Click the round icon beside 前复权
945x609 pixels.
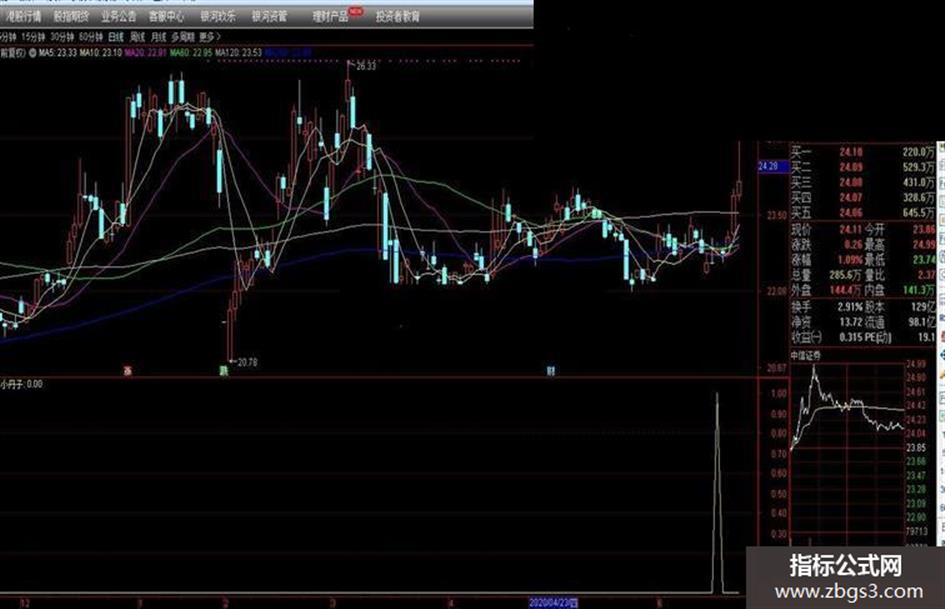point(32,53)
